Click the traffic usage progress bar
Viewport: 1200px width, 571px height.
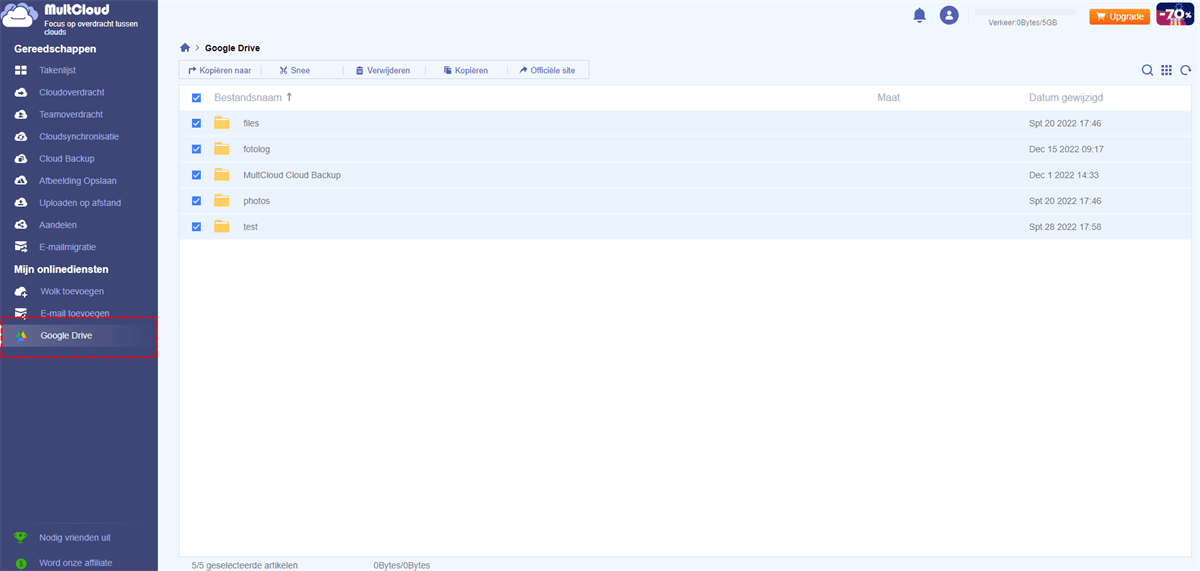1025,11
